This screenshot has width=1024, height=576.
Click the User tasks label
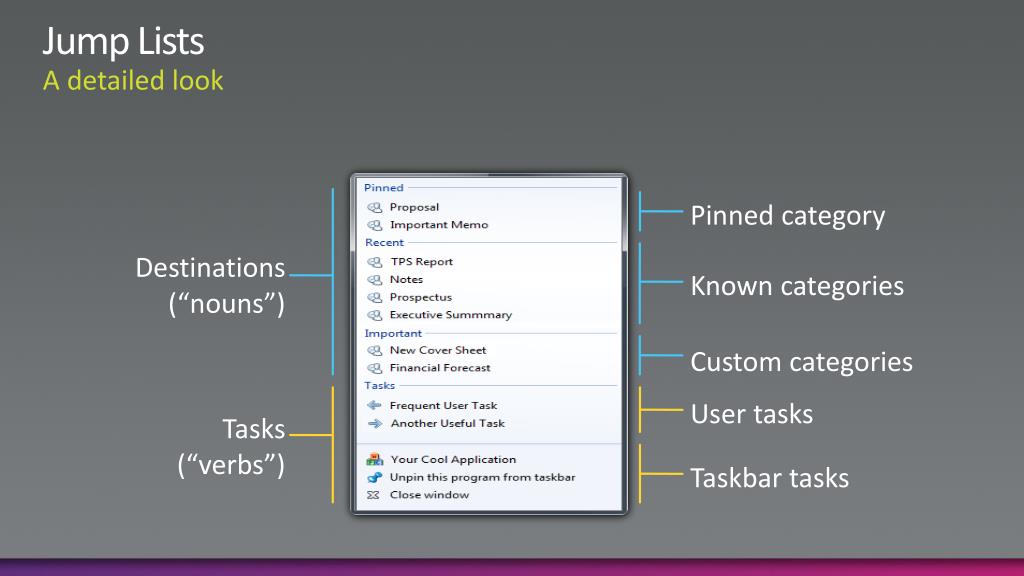point(752,414)
